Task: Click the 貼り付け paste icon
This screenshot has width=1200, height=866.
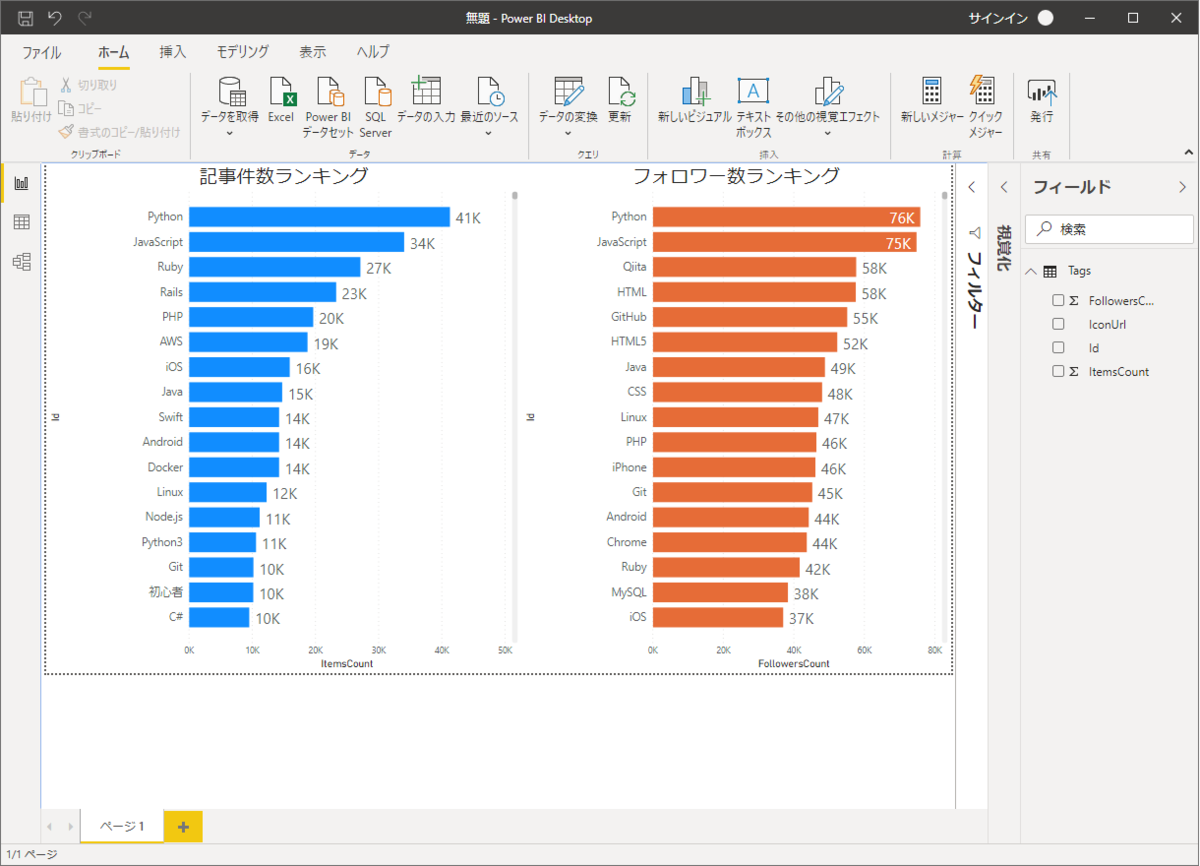Action: (x=32, y=92)
